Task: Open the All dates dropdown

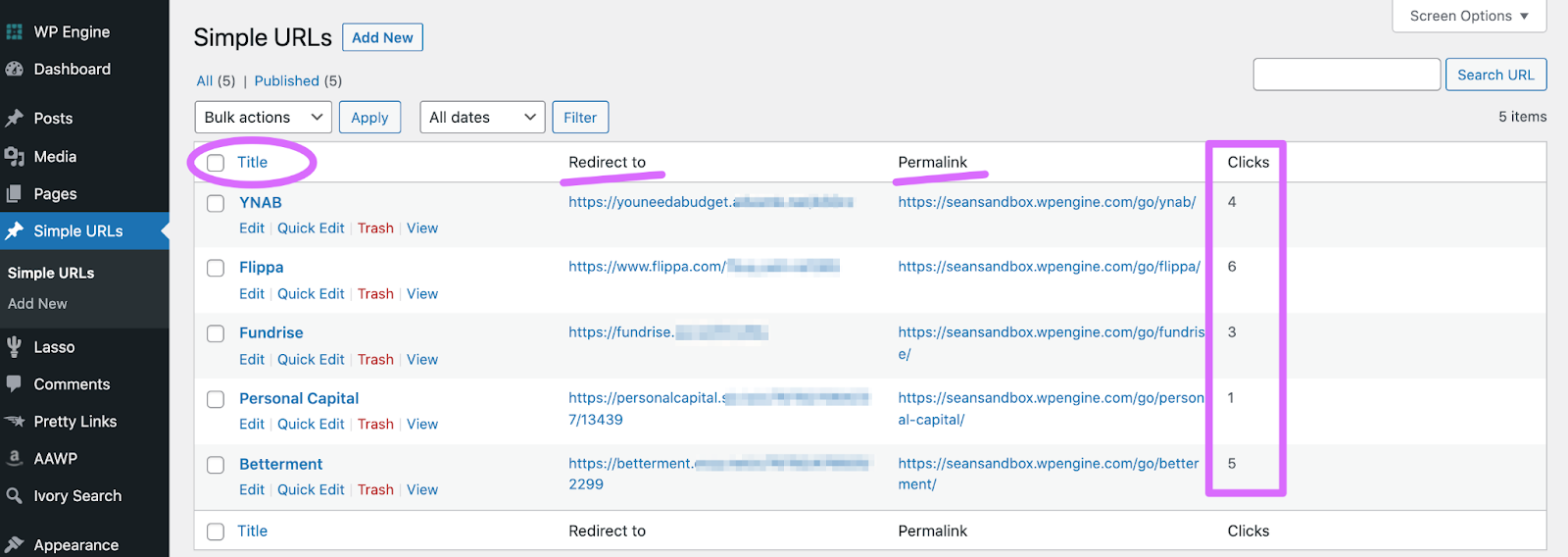Action: tap(482, 117)
